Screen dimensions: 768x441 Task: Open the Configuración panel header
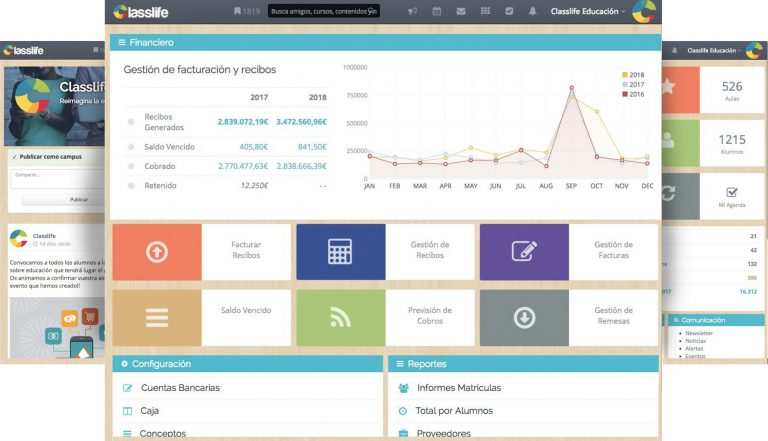point(247,364)
